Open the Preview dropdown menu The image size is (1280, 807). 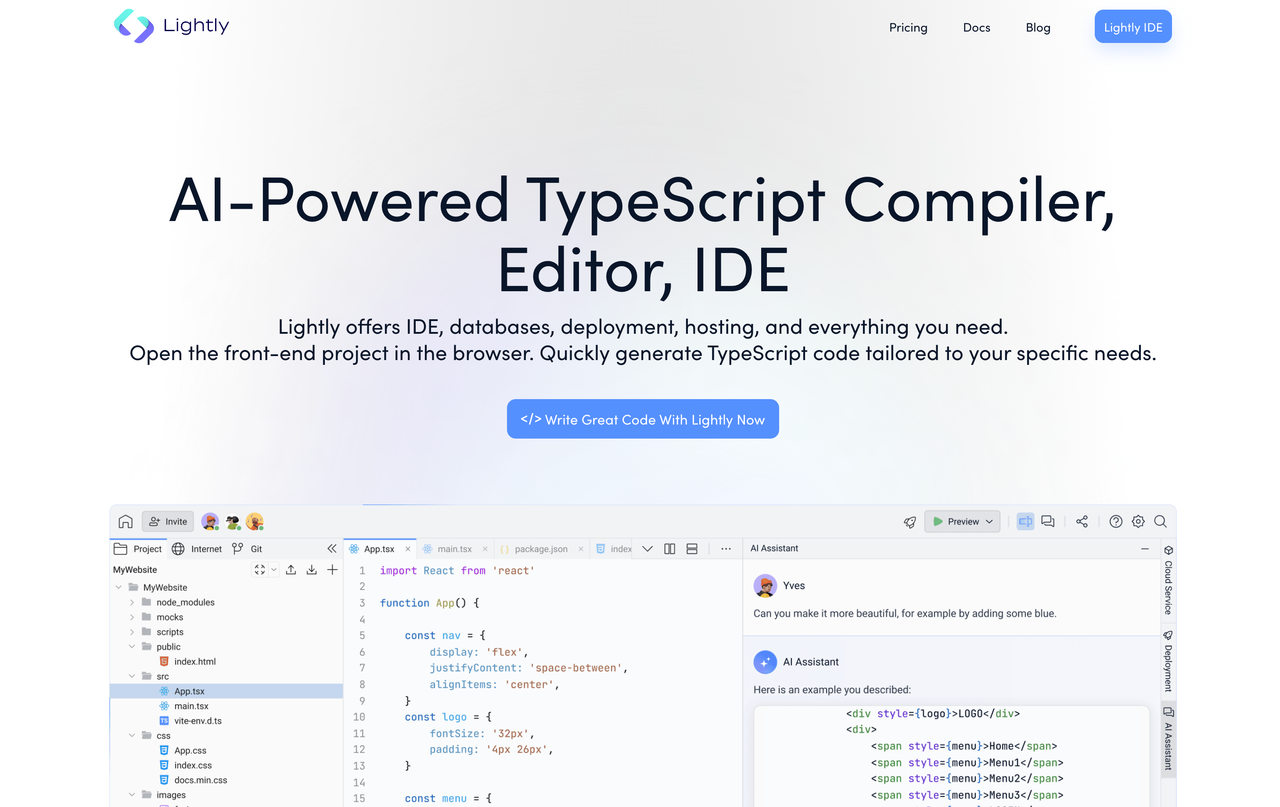tap(990, 521)
